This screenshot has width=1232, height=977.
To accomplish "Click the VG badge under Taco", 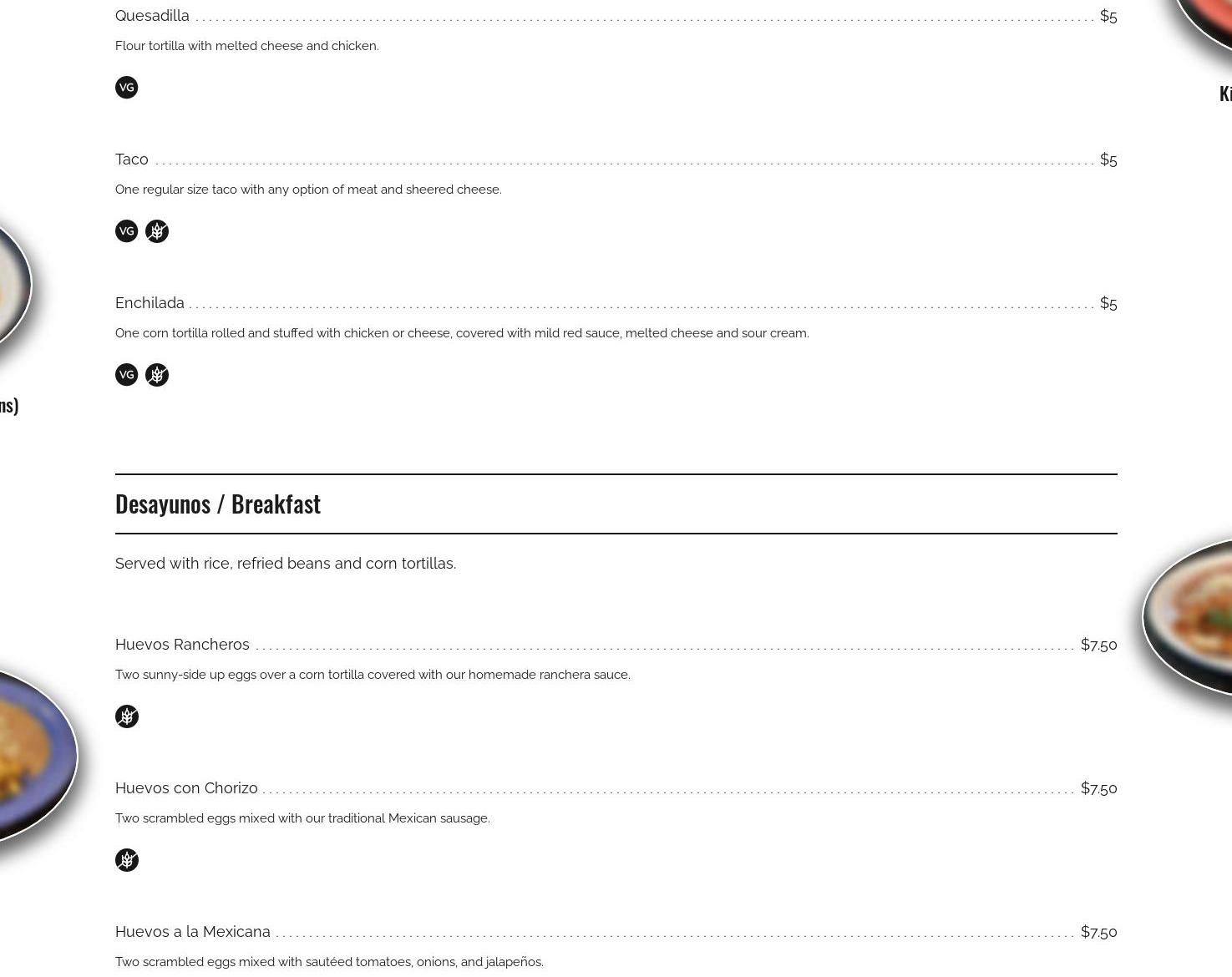I will pos(126,231).
